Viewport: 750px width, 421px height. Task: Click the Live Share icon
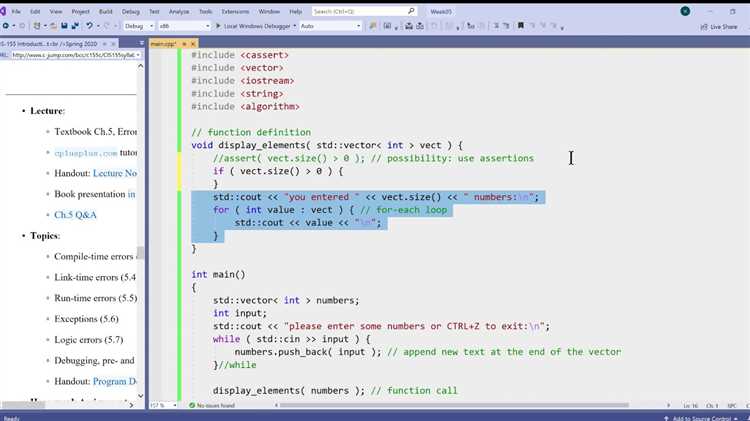tap(704, 27)
